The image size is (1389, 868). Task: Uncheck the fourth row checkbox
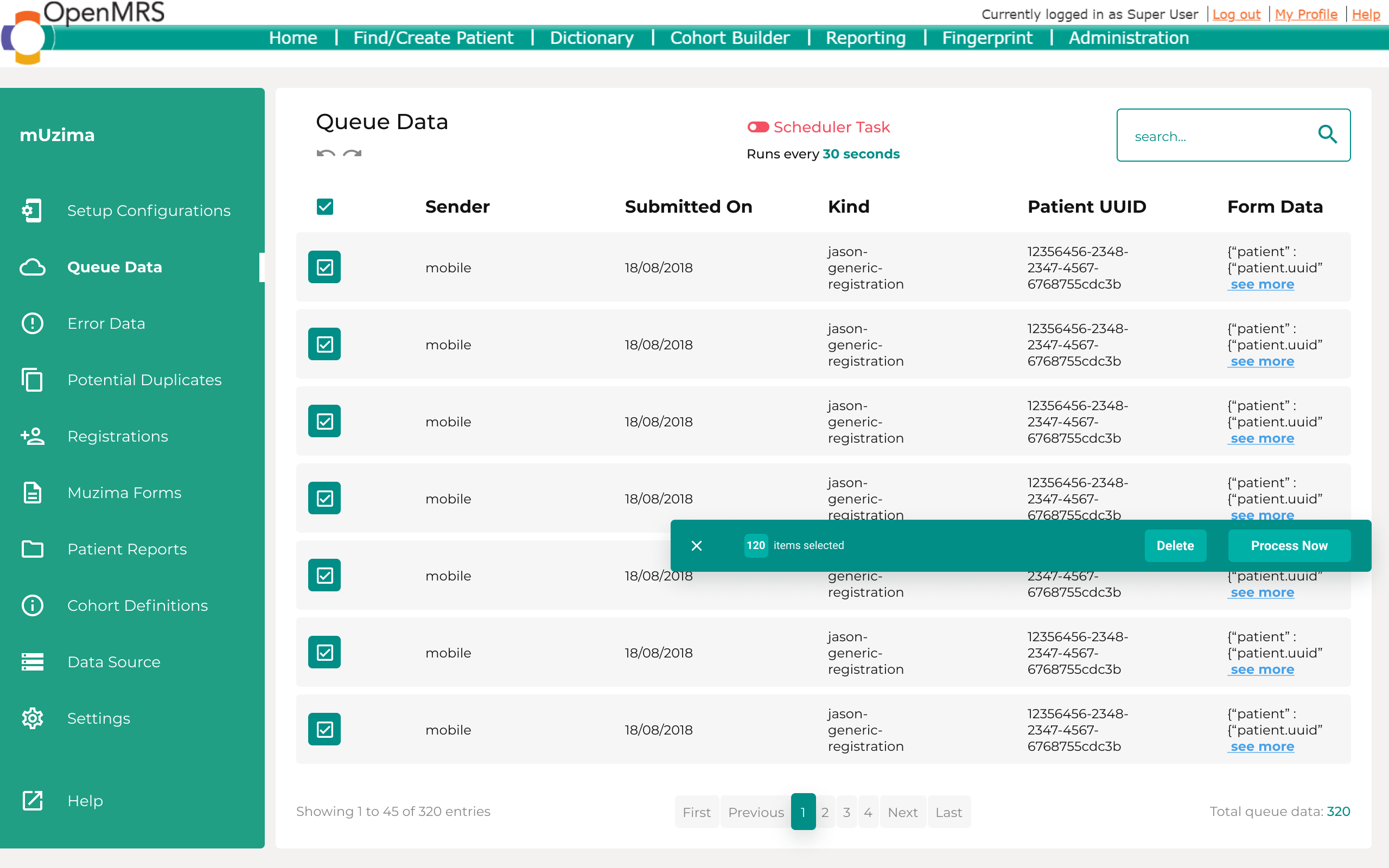[x=324, y=497]
